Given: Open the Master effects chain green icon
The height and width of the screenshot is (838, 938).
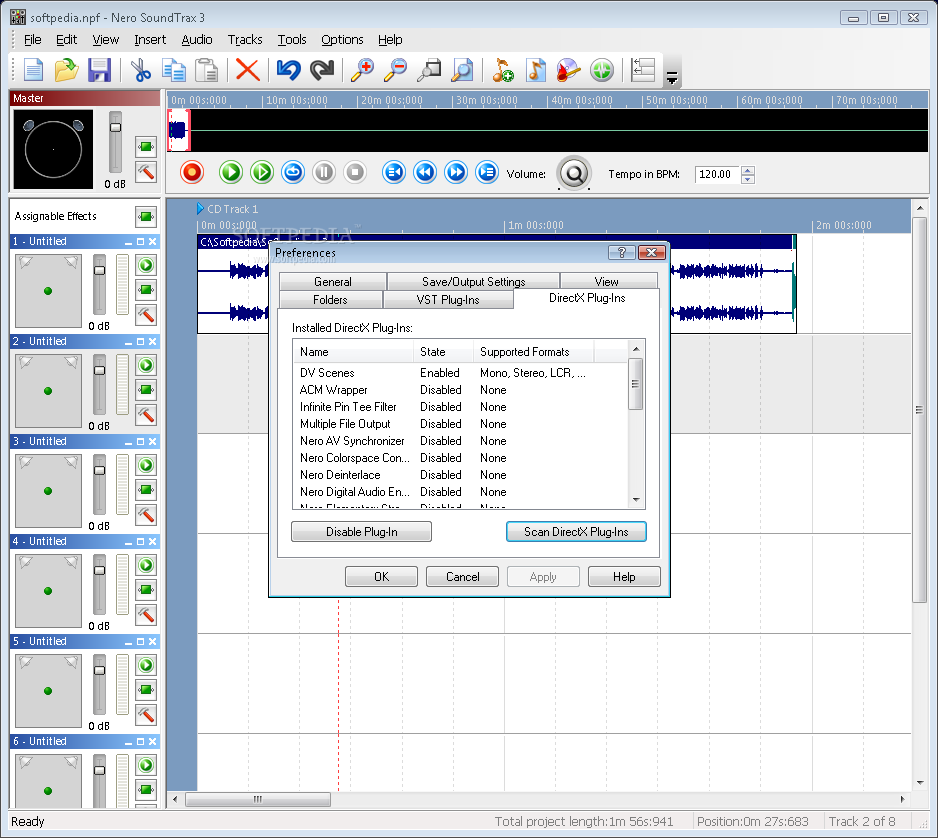Looking at the screenshot, I should [x=146, y=147].
